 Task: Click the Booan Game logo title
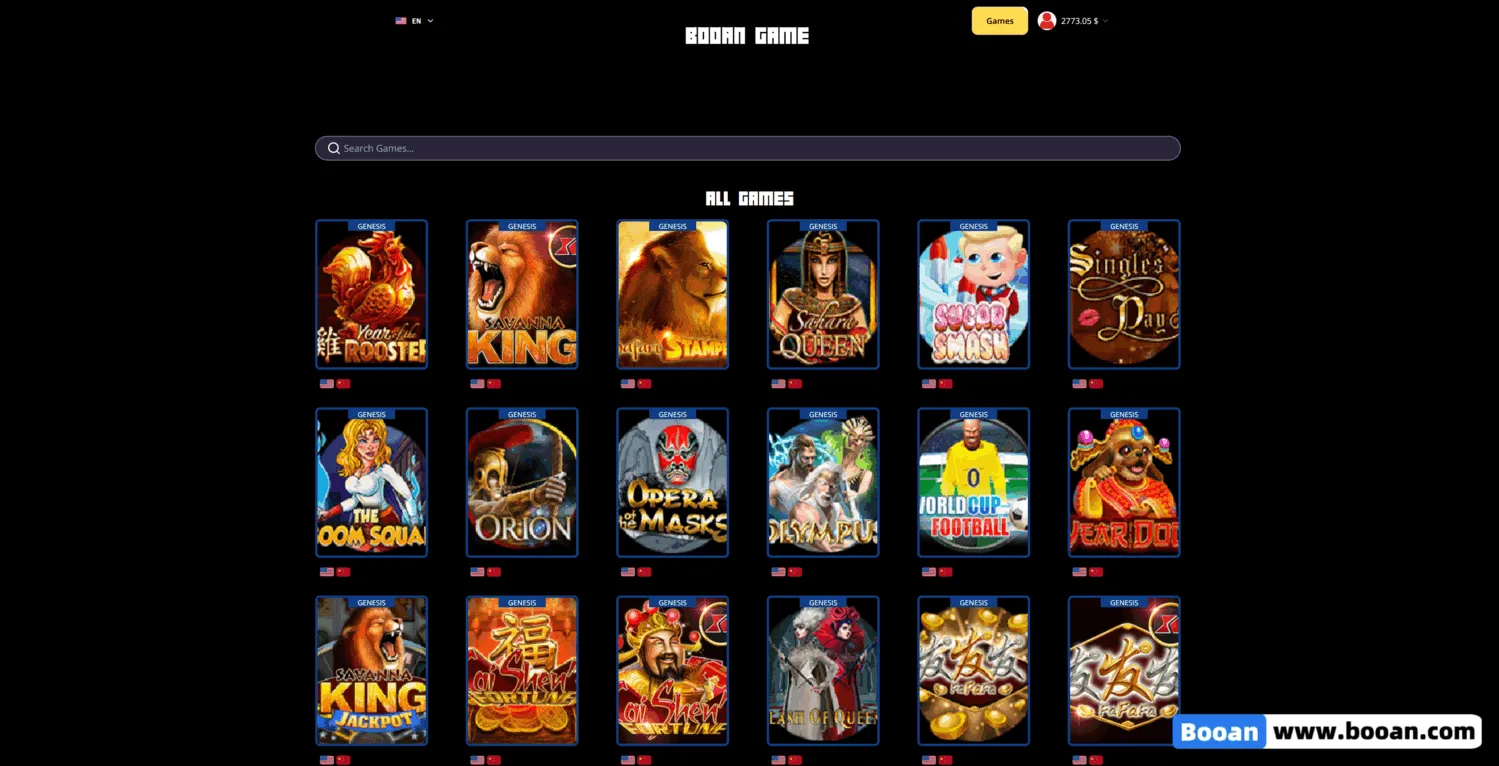coord(747,36)
